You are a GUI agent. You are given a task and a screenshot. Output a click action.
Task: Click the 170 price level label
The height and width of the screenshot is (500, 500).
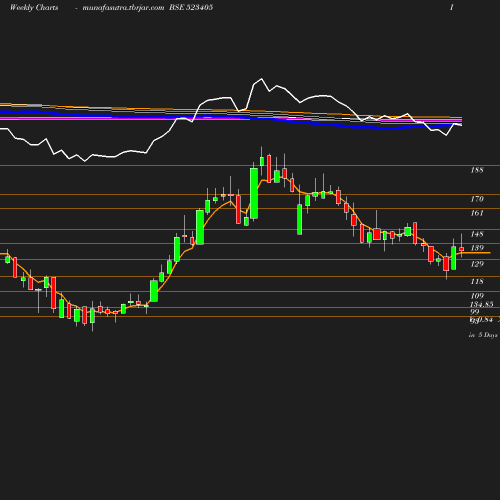[477, 199]
